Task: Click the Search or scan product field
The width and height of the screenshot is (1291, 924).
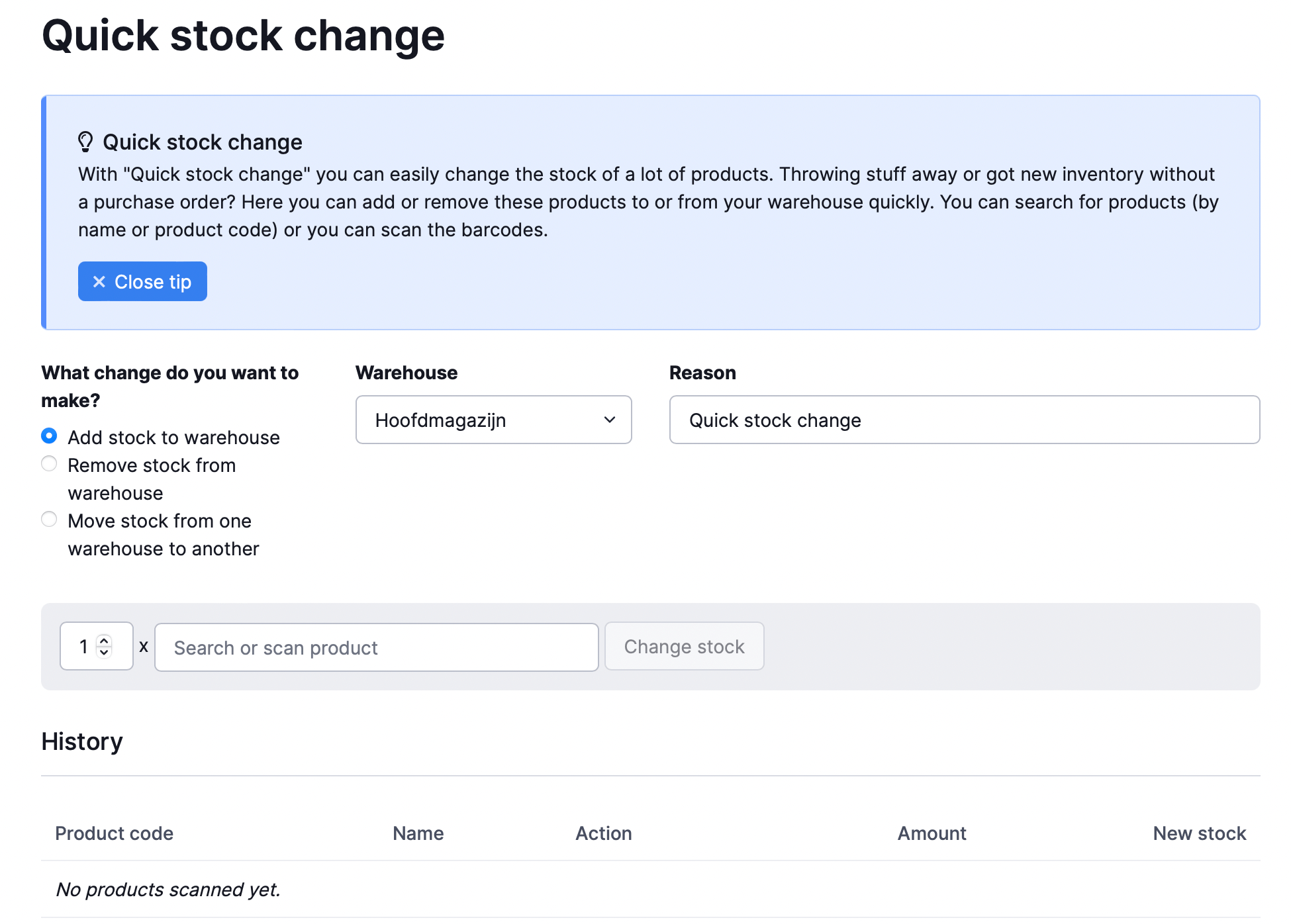Action: point(376,647)
